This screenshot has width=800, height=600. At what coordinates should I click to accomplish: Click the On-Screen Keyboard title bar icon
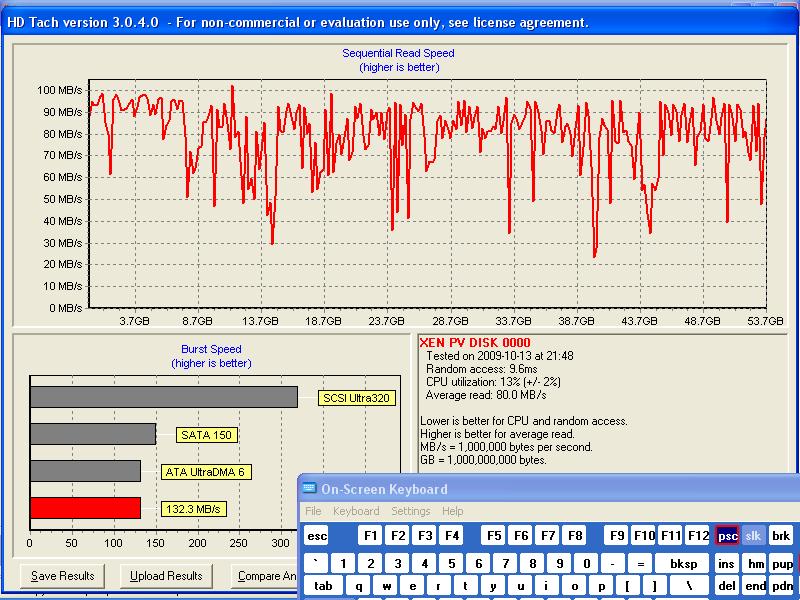(x=309, y=489)
